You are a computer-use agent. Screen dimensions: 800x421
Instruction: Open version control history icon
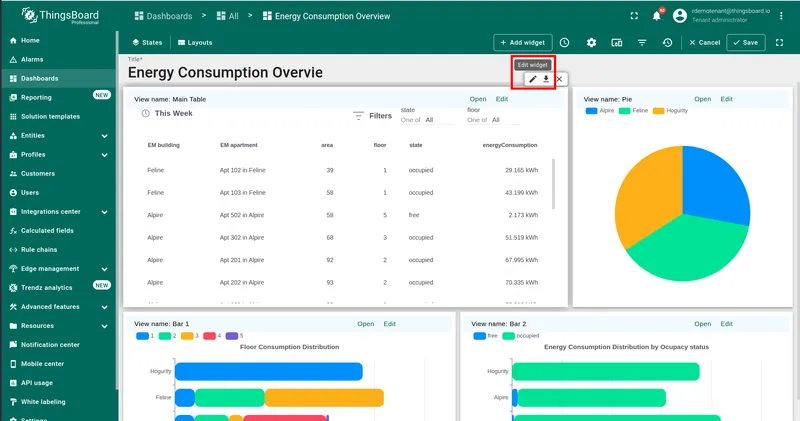(667, 43)
